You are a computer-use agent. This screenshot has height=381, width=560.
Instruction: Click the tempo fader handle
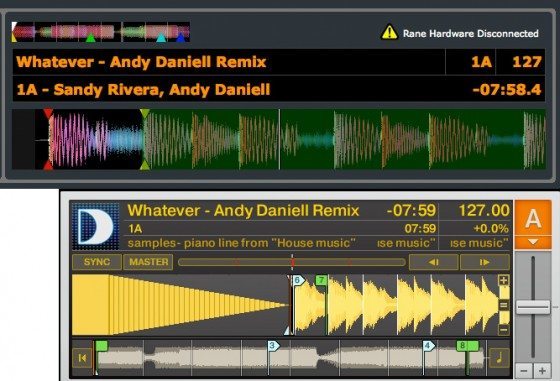click(x=533, y=307)
